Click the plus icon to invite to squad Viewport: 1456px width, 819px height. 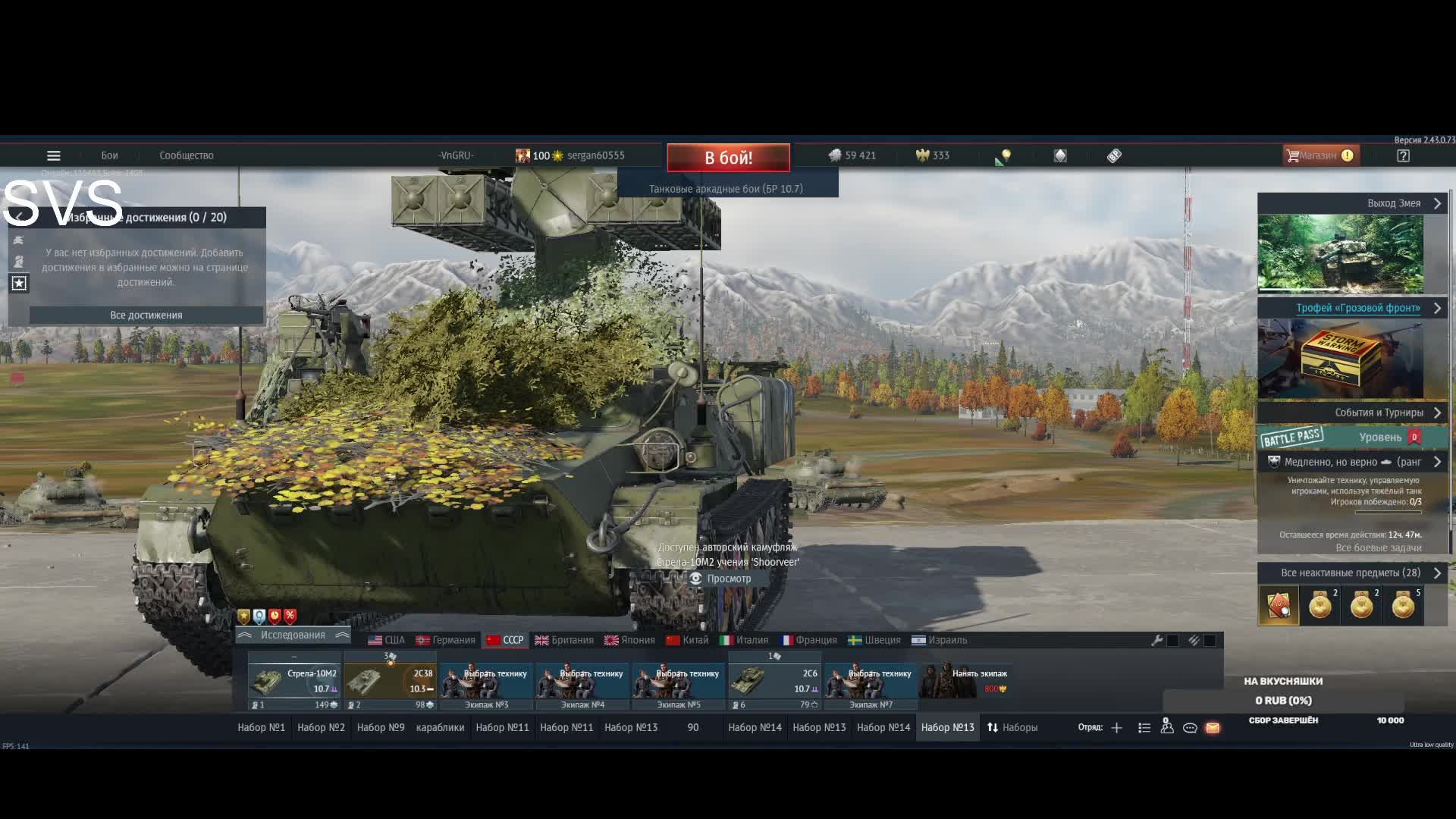(1116, 727)
